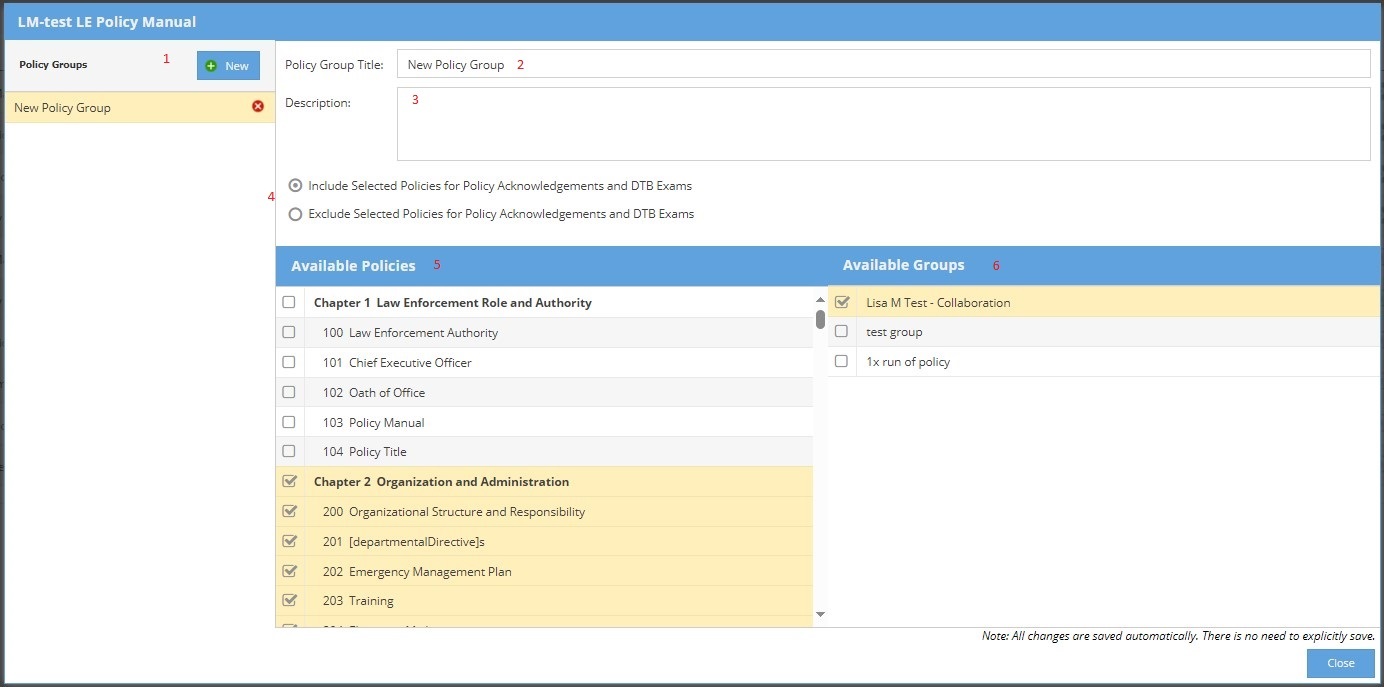1384x687 pixels.
Task: Click Lisa M Test - Collaboration group text
Action: 938,302
